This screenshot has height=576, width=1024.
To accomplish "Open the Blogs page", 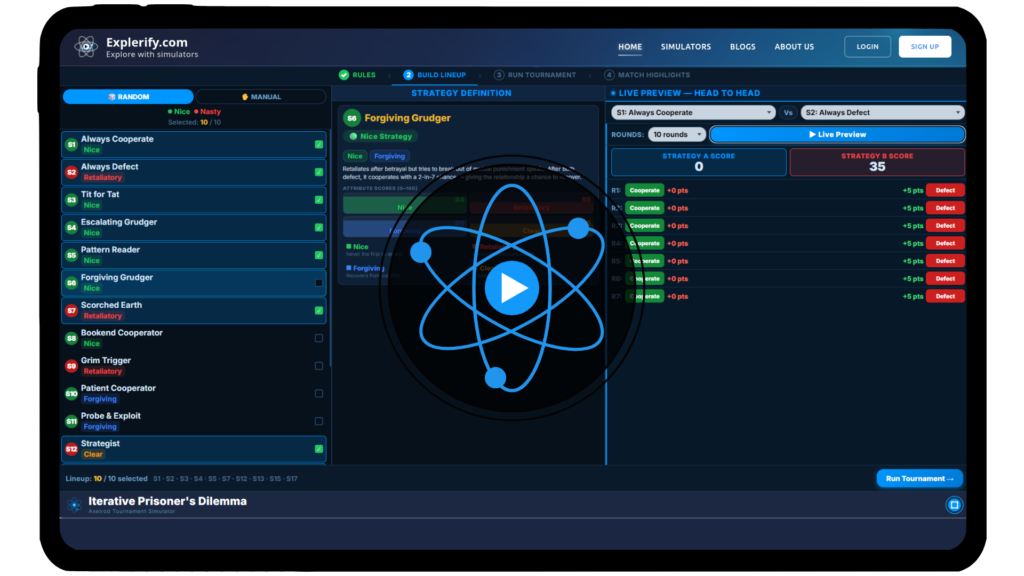I will pos(743,47).
